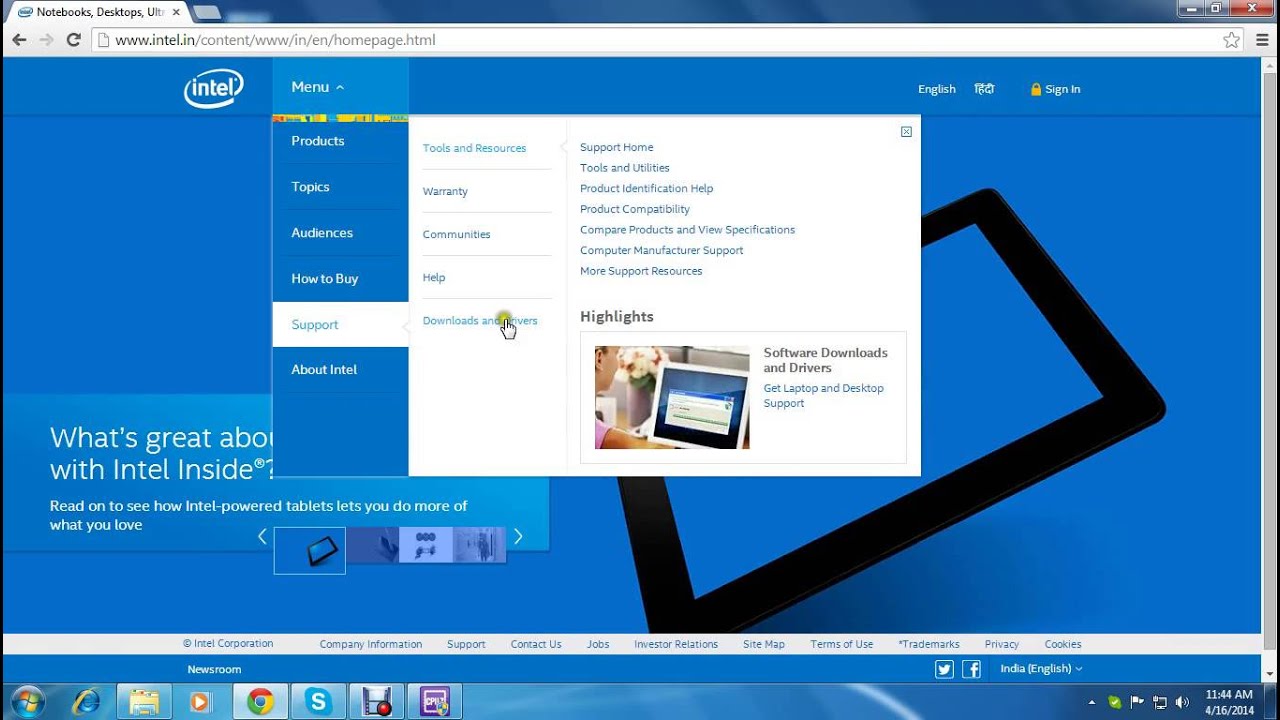Screen dimensions: 1280x720
Task: Close the Notebooks, Desktops browser tab
Action: coord(176,12)
